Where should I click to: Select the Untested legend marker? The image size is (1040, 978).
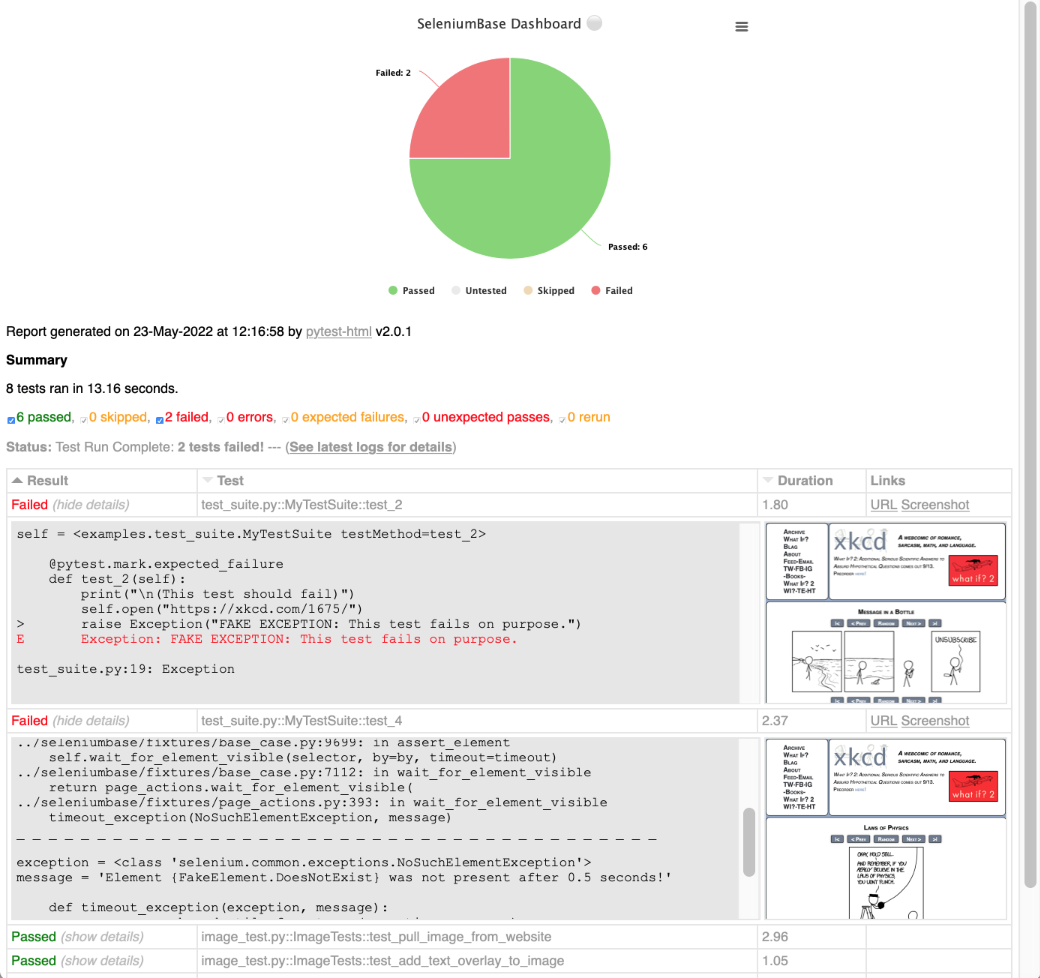[459, 290]
